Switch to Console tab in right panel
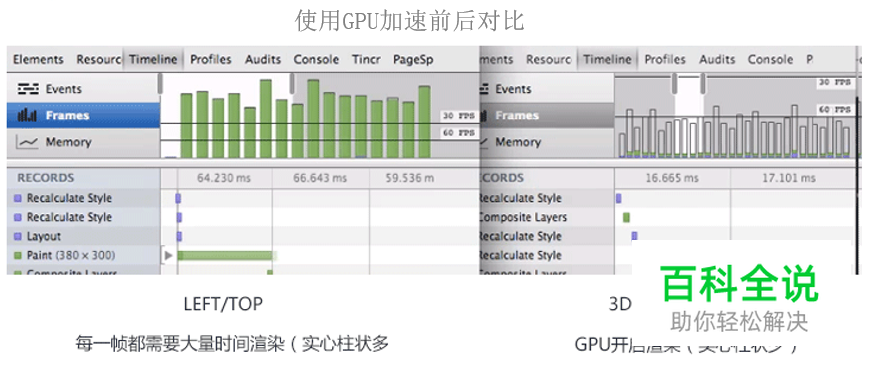Image resolution: width=876 pixels, height=371 pixels. tap(770, 59)
